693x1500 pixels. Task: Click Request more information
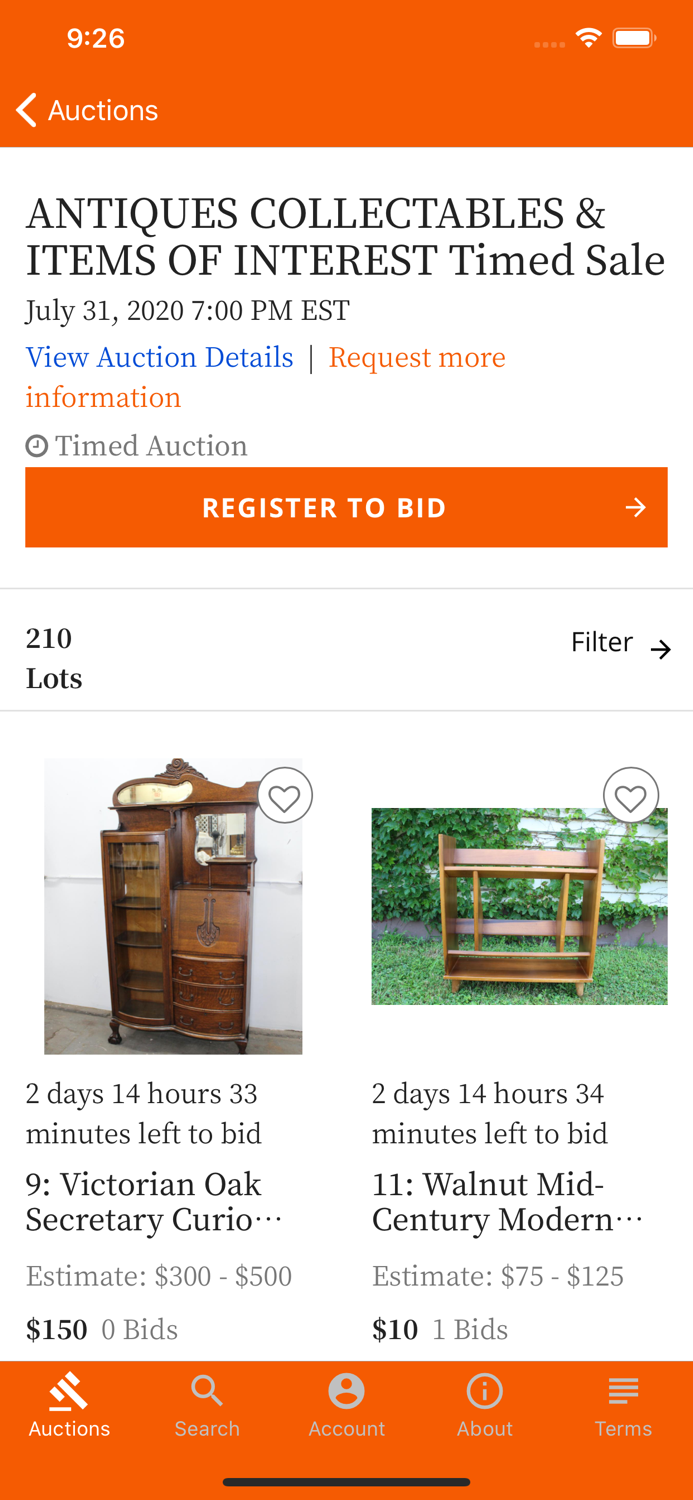tap(418, 358)
